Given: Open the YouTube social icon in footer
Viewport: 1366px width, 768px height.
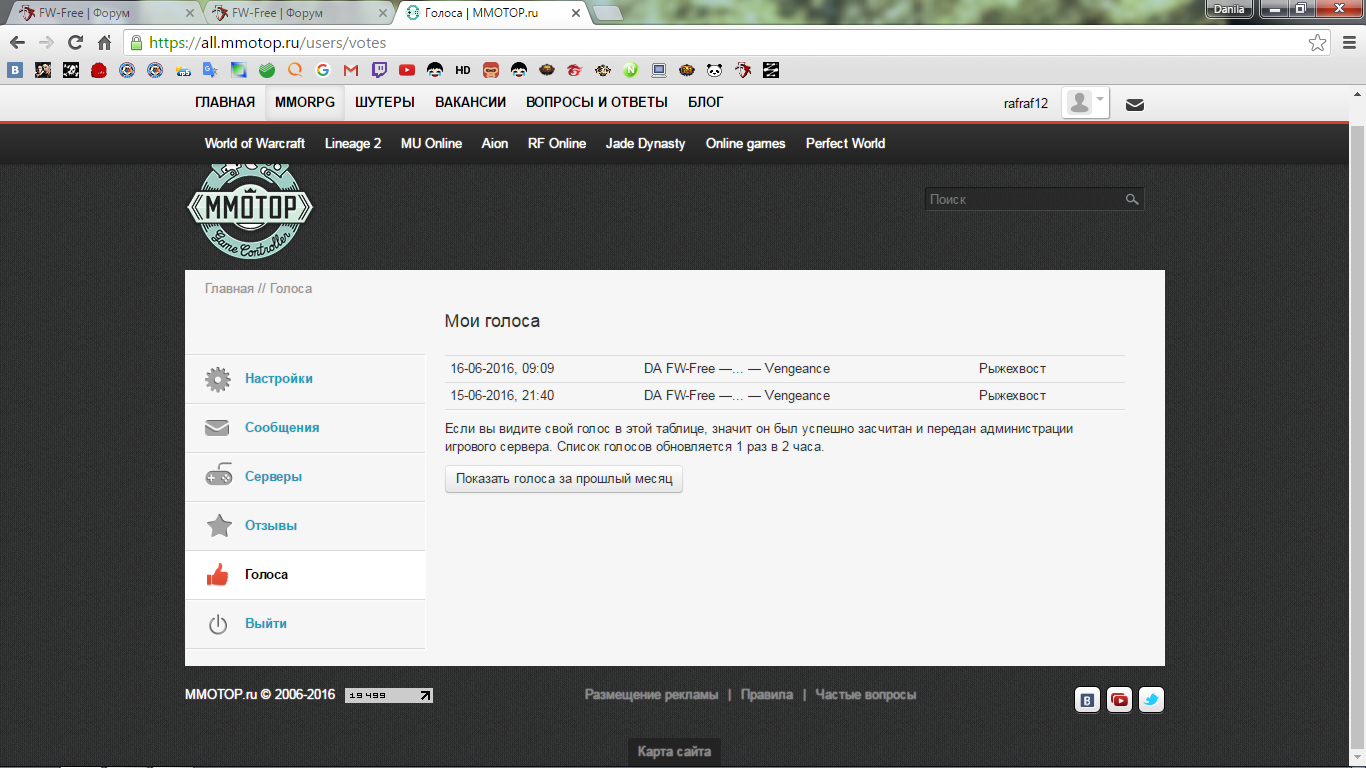Looking at the screenshot, I should (1119, 700).
